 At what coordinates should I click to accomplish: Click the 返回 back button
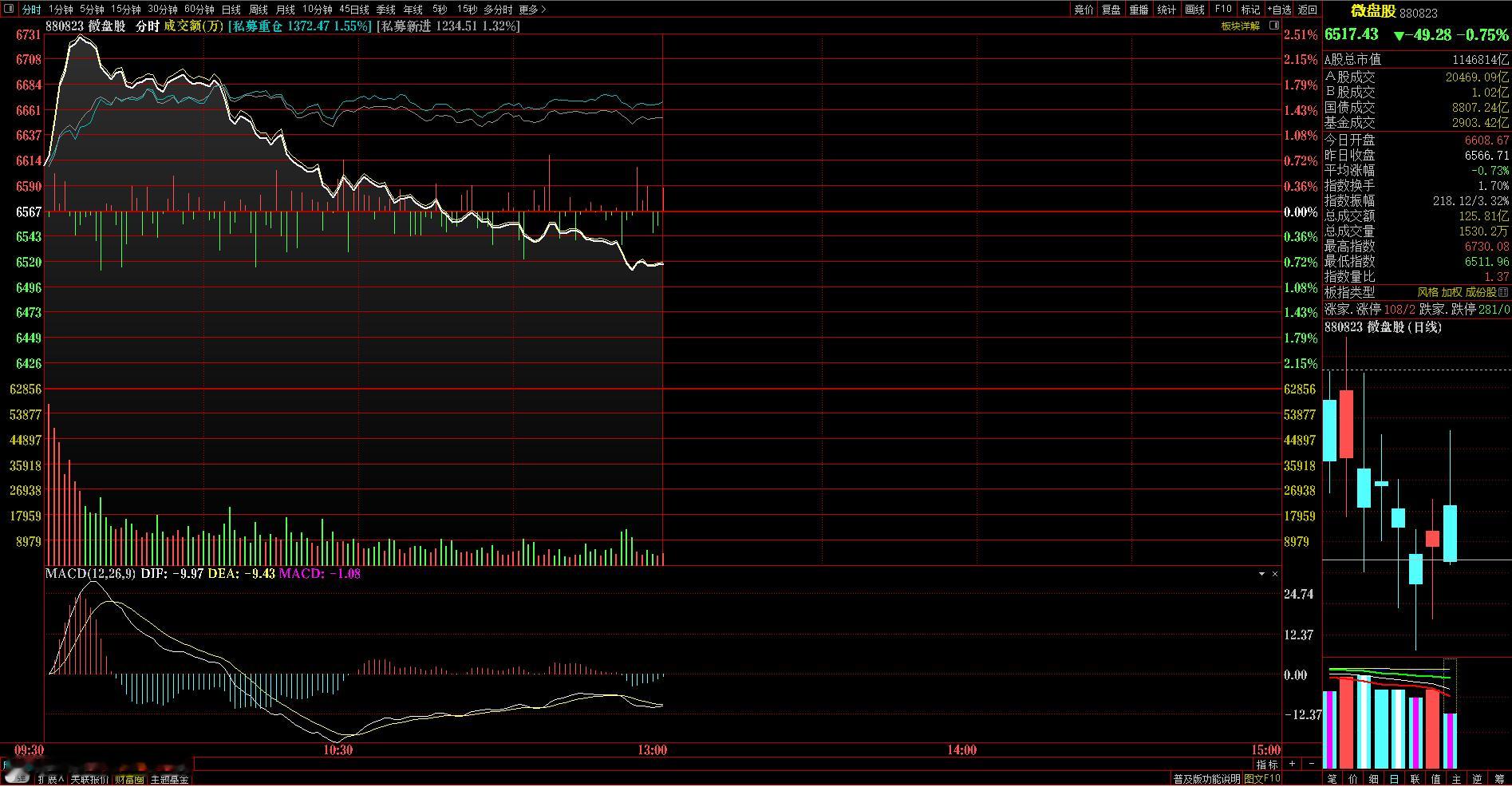coord(1308,10)
